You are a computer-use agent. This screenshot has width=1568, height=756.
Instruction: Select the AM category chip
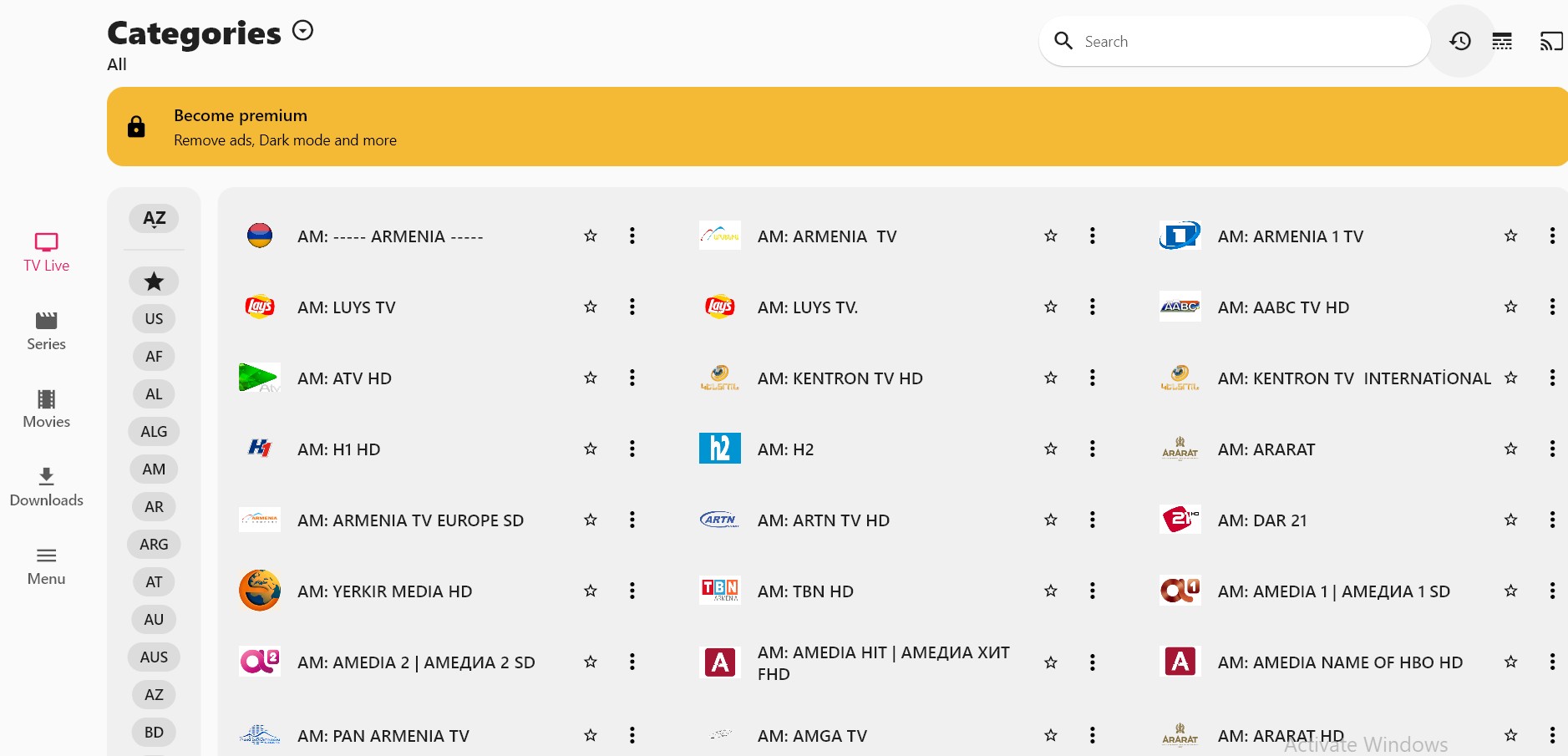click(154, 469)
